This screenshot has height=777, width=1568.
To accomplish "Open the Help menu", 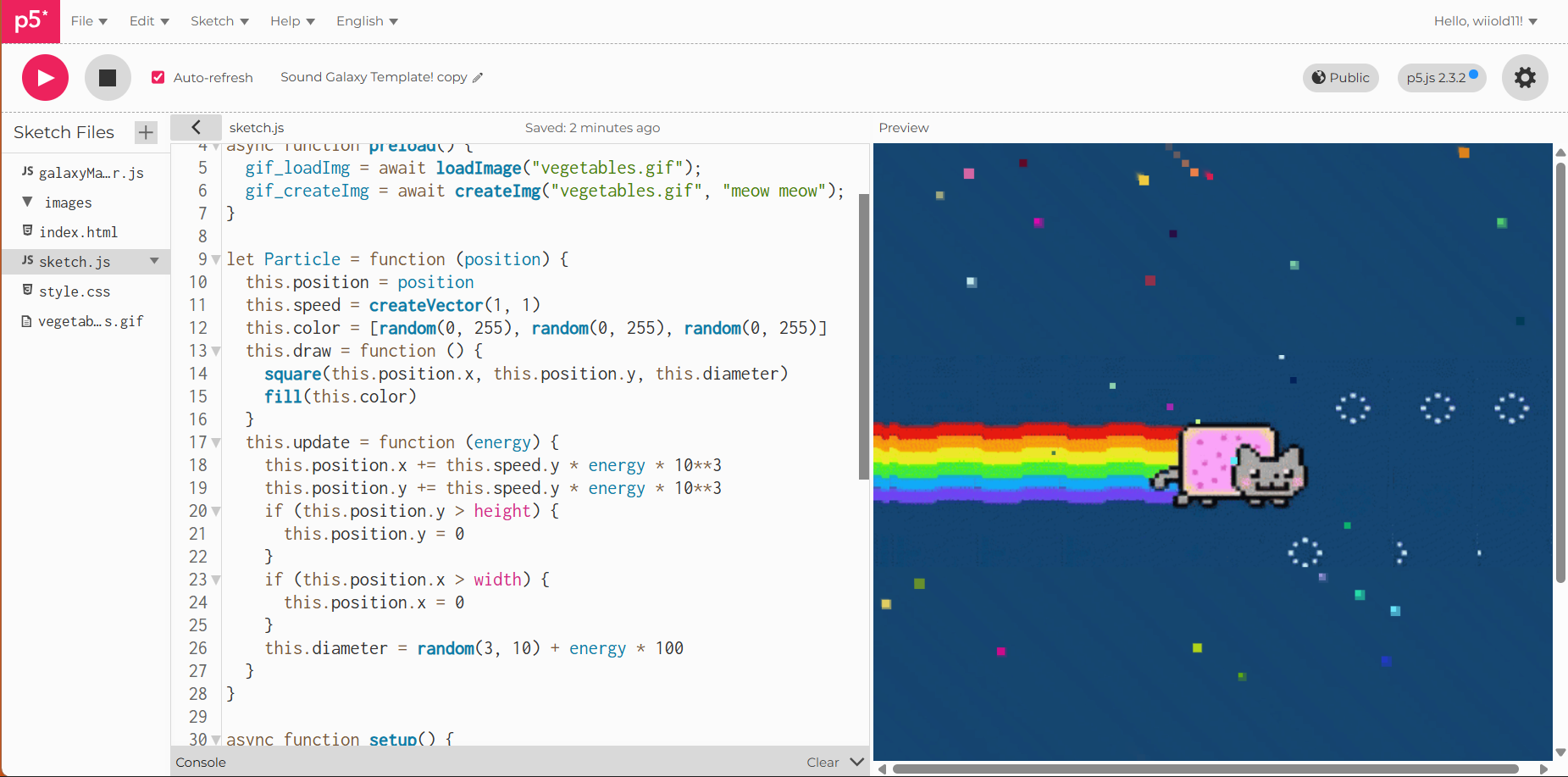I will (292, 21).
